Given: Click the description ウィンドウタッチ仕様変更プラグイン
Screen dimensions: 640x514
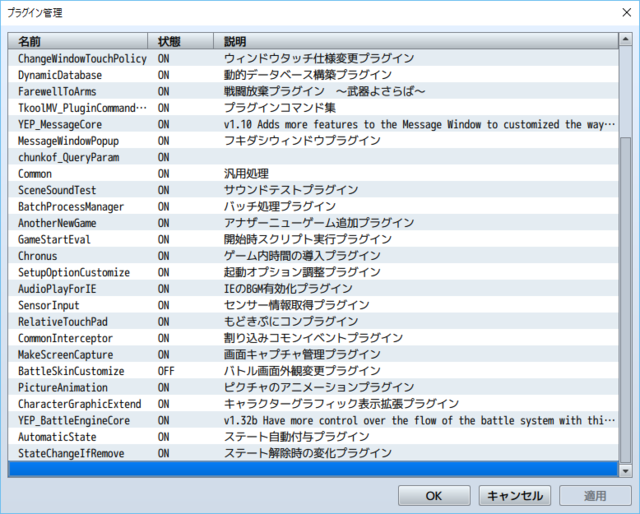Looking at the screenshot, I should click(319, 58).
